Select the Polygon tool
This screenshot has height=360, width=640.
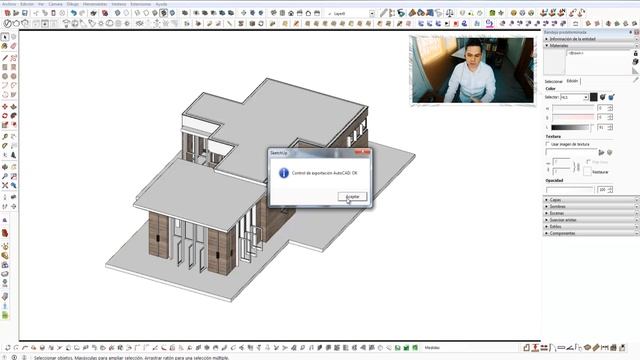tap(13, 76)
